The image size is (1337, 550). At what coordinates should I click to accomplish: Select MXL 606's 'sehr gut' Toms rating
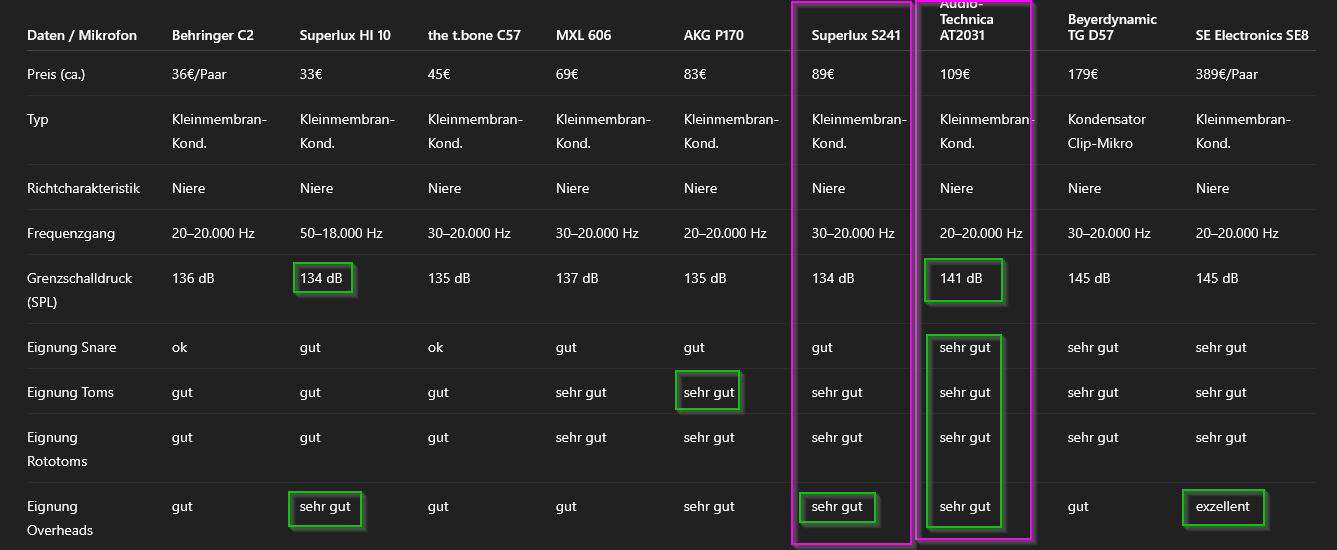coord(581,392)
